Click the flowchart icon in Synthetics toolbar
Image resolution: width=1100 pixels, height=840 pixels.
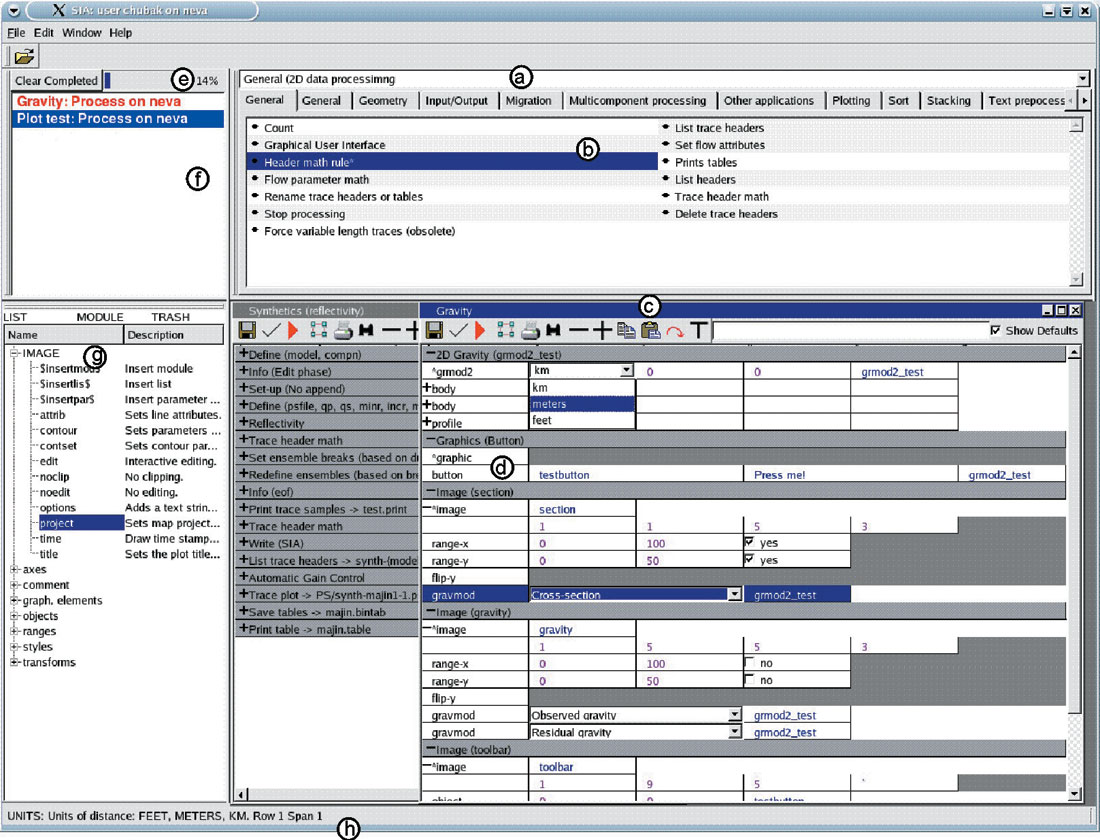pyautogui.click(x=318, y=330)
